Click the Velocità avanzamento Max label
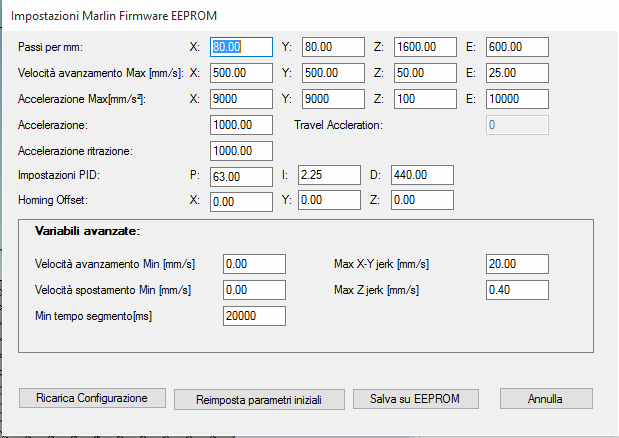This screenshot has height=438, width=619. click(x=101, y=73)
